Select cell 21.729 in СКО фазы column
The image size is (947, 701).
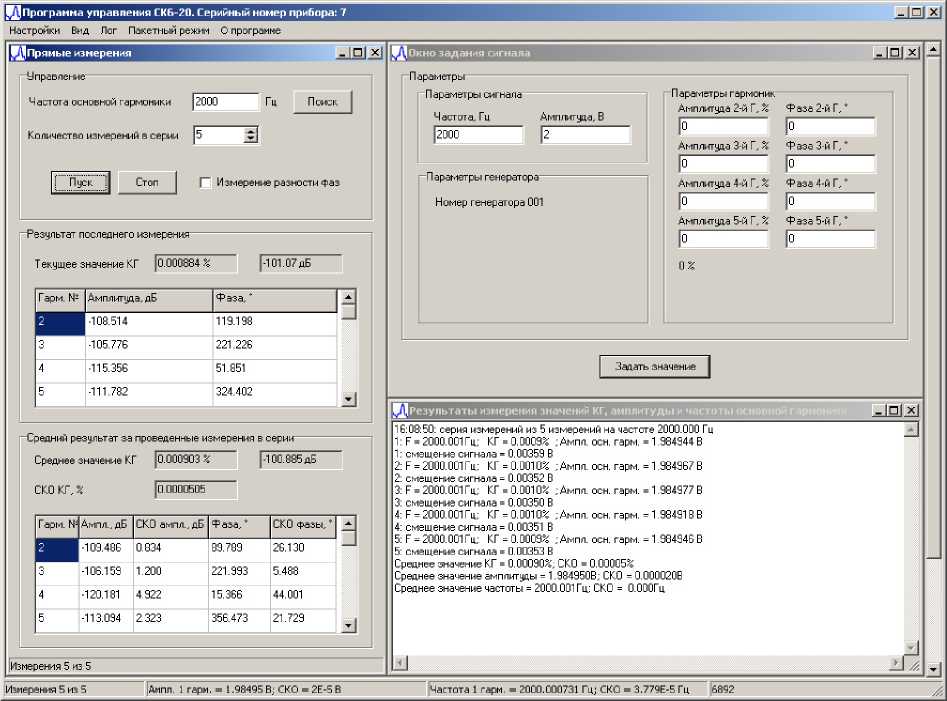pos(303,619)
